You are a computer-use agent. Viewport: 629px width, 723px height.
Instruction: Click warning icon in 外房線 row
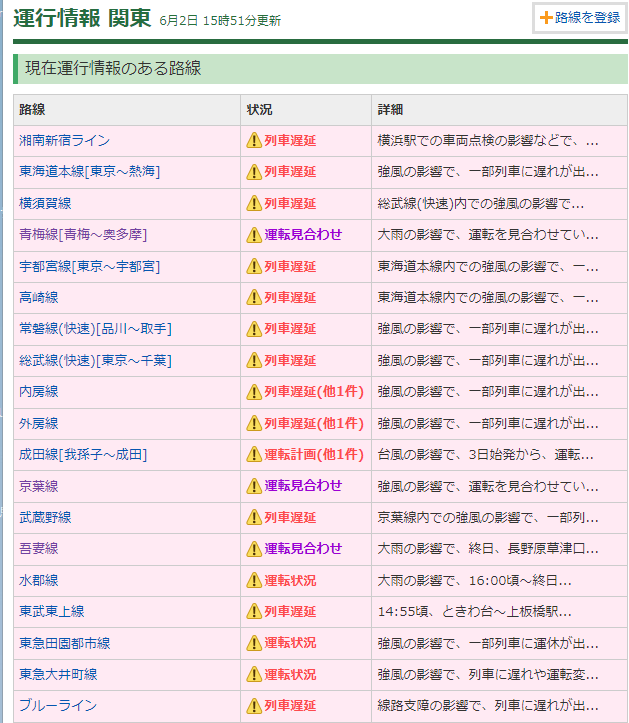click(x=254, y=423)
